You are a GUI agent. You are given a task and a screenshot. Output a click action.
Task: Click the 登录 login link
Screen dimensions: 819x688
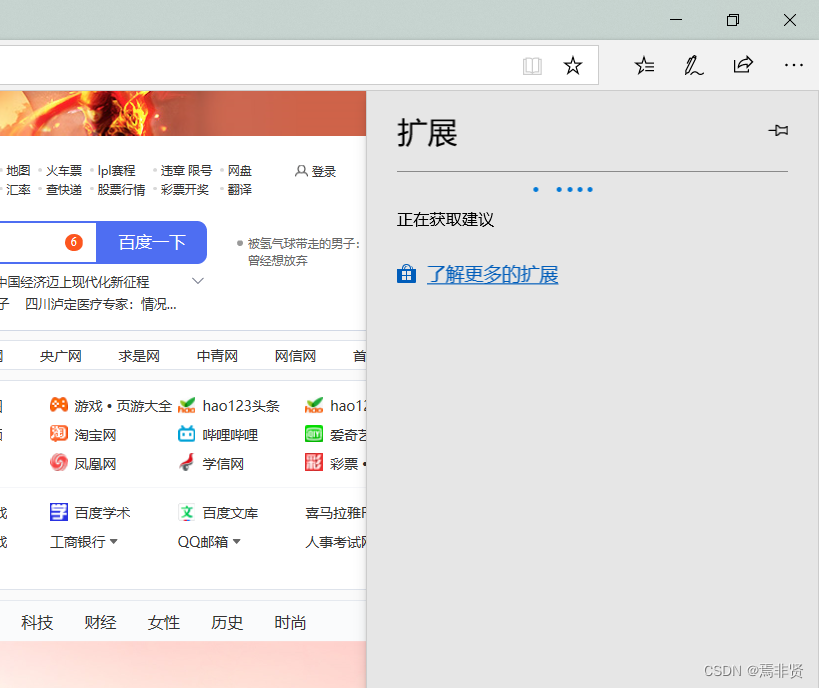coord(315,171)
